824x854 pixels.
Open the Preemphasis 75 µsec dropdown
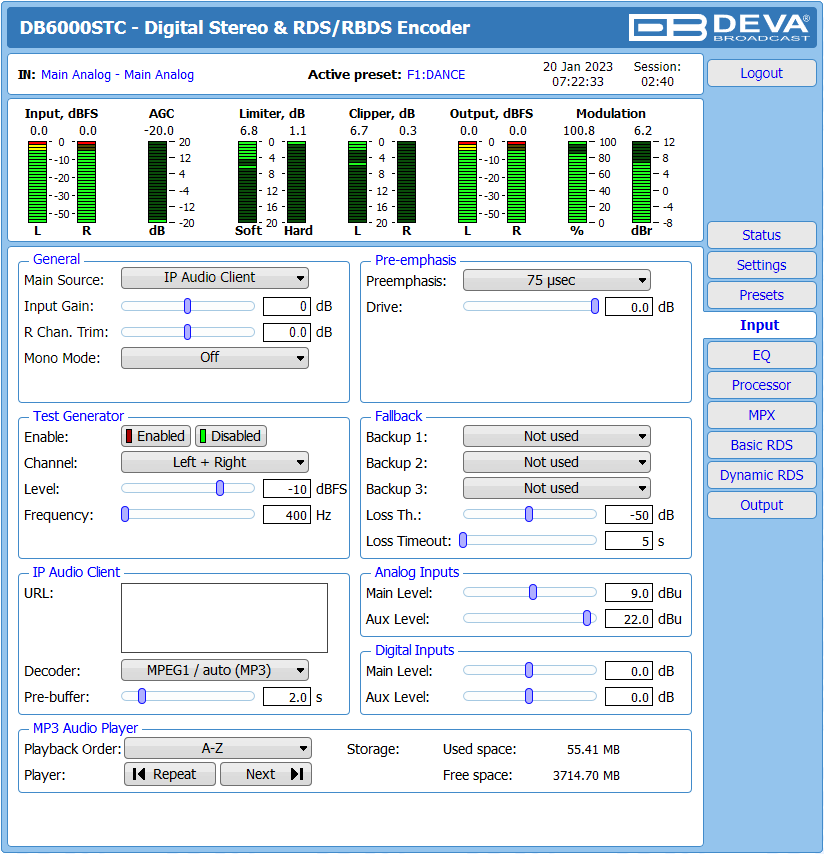[557, 280]
